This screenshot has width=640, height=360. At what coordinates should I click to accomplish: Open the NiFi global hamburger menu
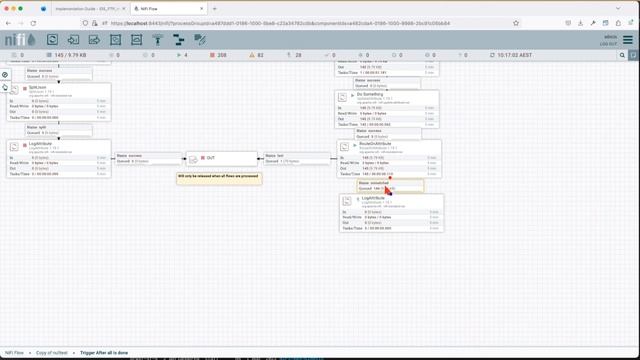(x=628, y=40)
